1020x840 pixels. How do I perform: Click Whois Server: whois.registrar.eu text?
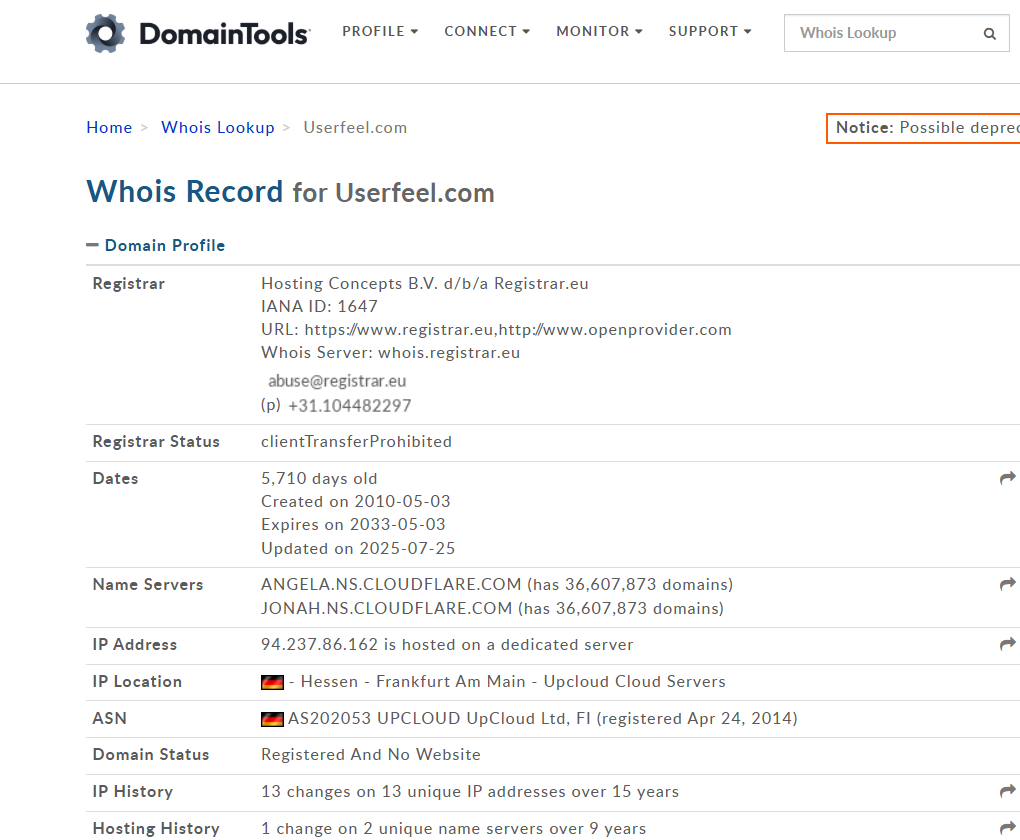pyautogui.click(x=390, y=353)
